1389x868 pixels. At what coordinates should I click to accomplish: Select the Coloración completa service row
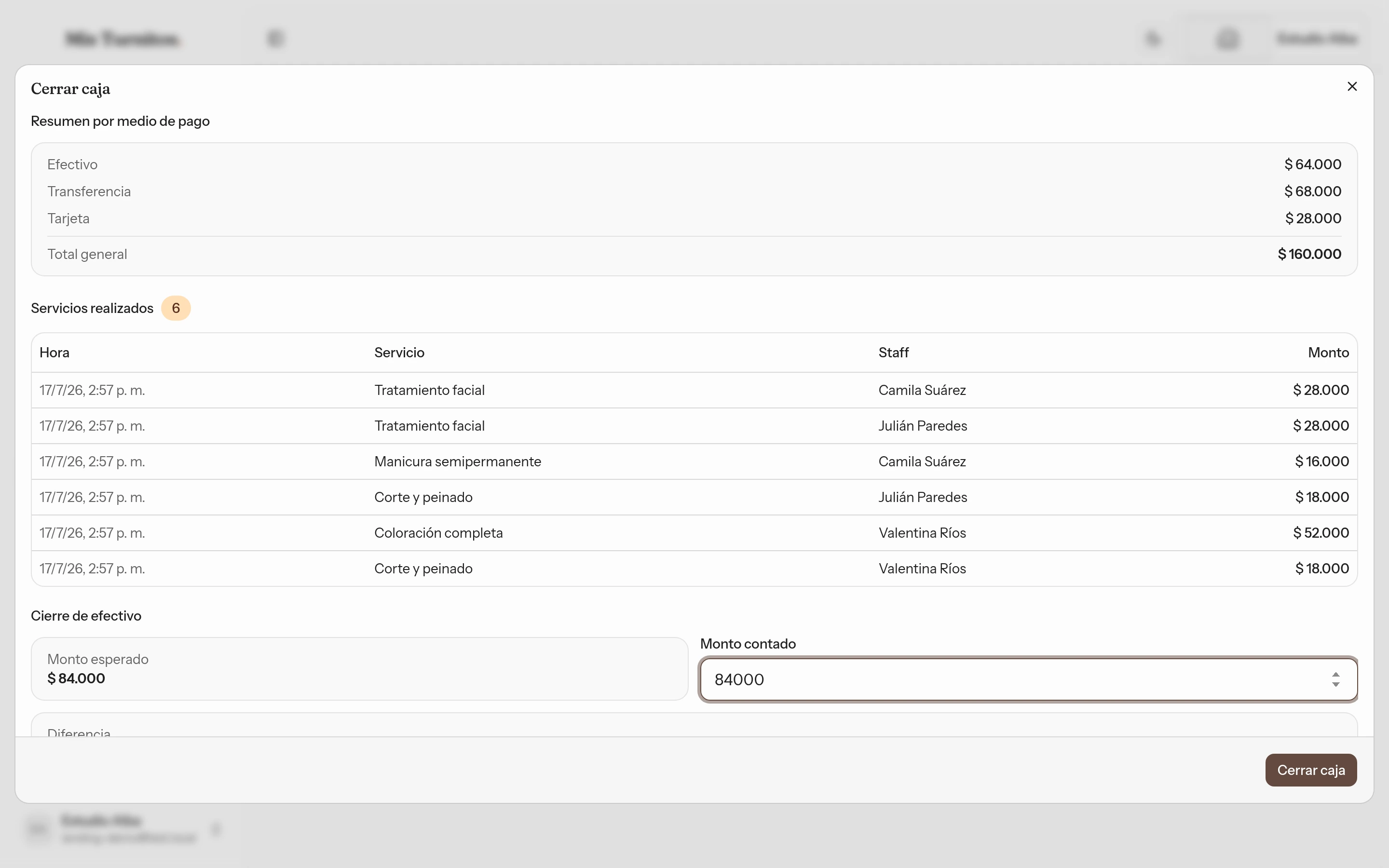point(694,533)
